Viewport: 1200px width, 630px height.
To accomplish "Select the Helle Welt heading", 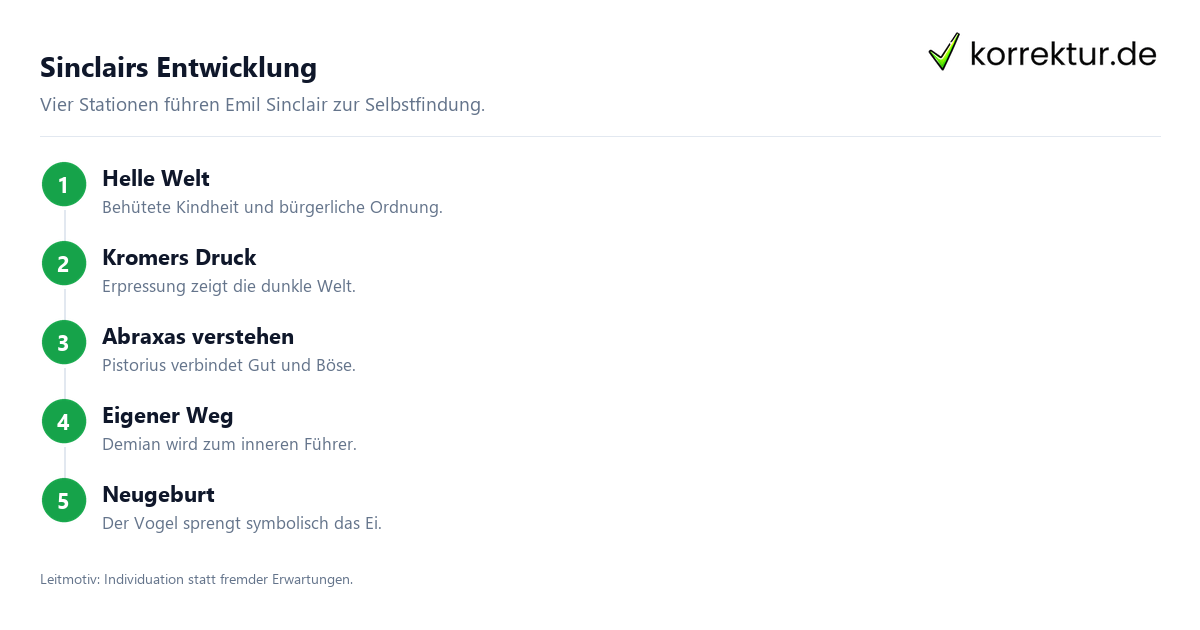I will tap(156, 179).
